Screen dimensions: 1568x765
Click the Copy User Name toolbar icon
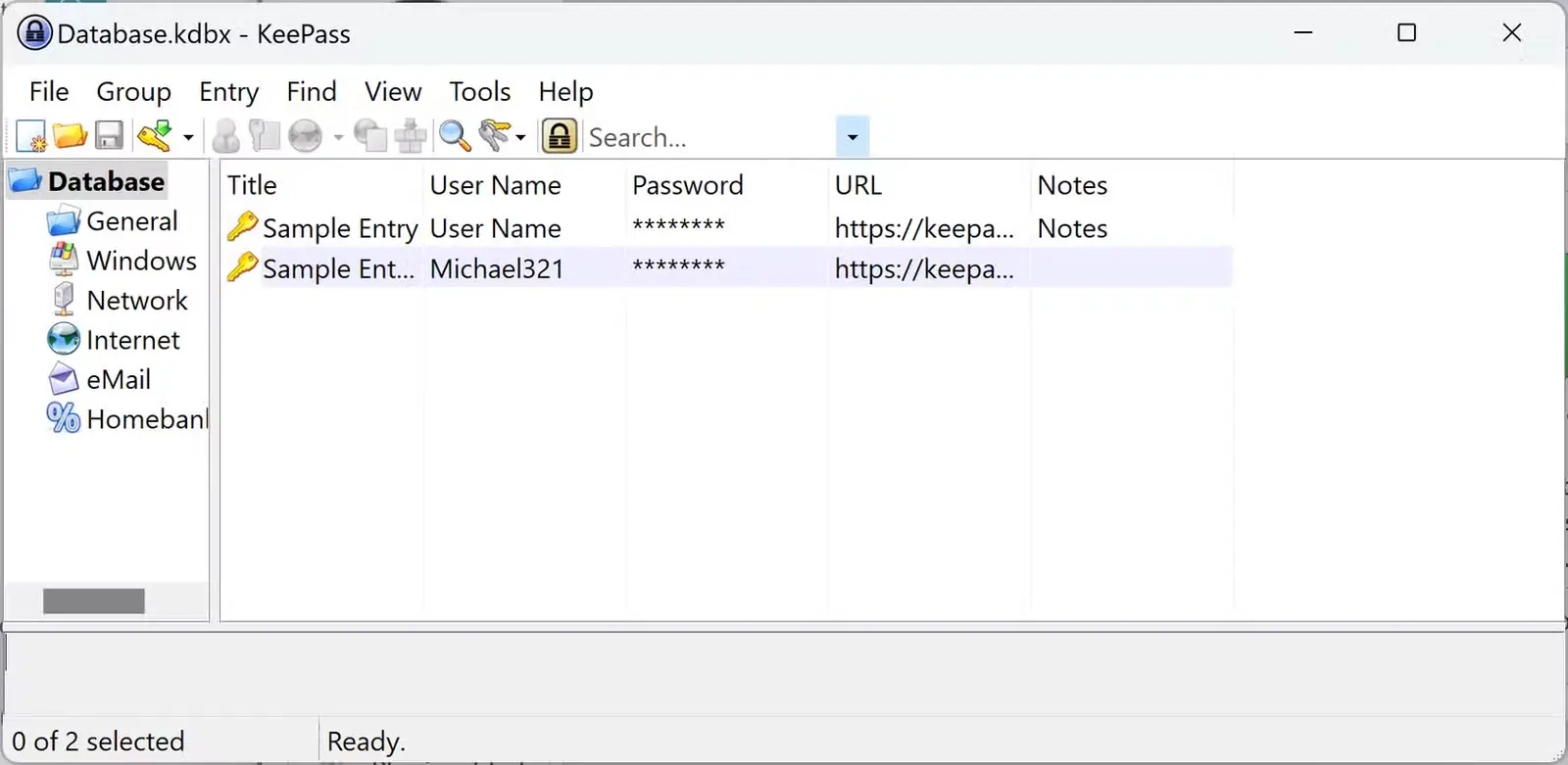click(225, 136)
